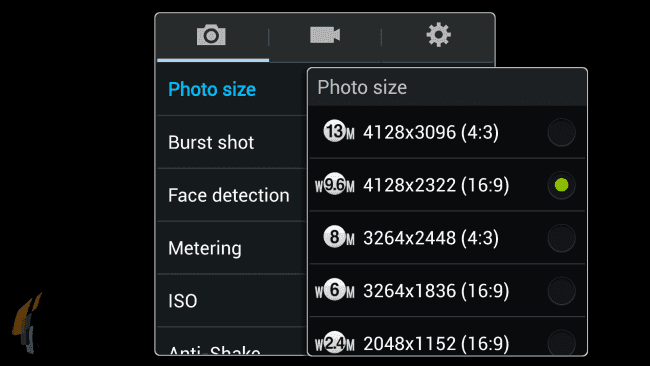Select the 3264x2448 (4:3) radio button
This screenshot has height=366, width=650.
[x=561, y=238]
